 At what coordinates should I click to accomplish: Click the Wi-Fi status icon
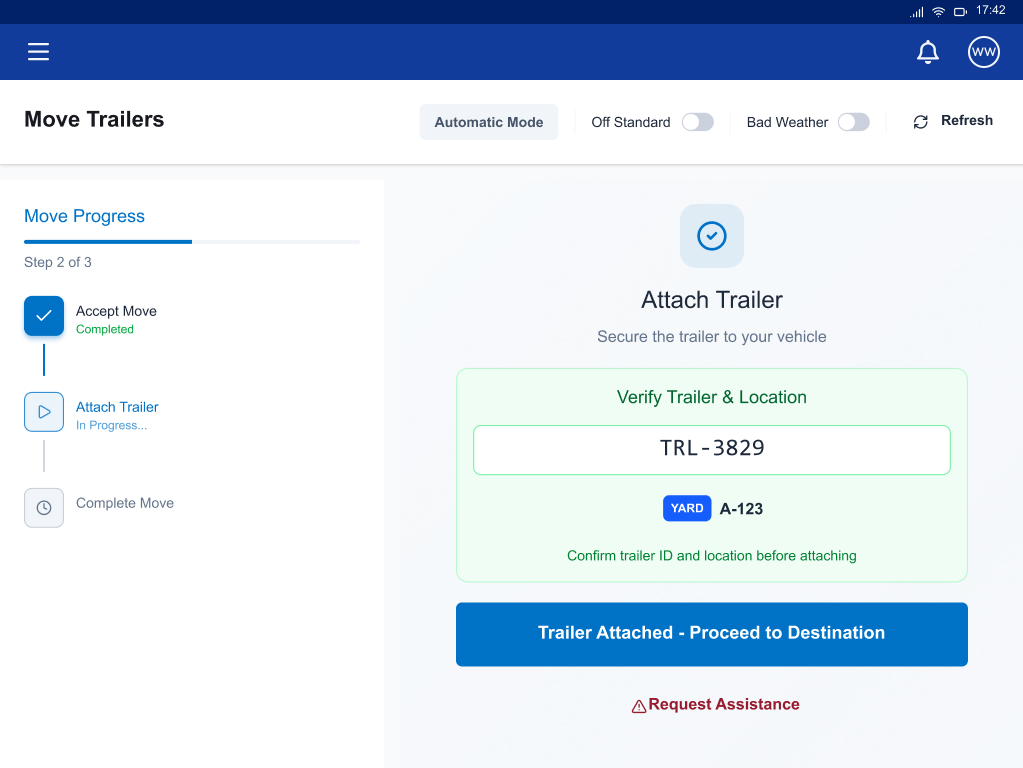(938, 11)
